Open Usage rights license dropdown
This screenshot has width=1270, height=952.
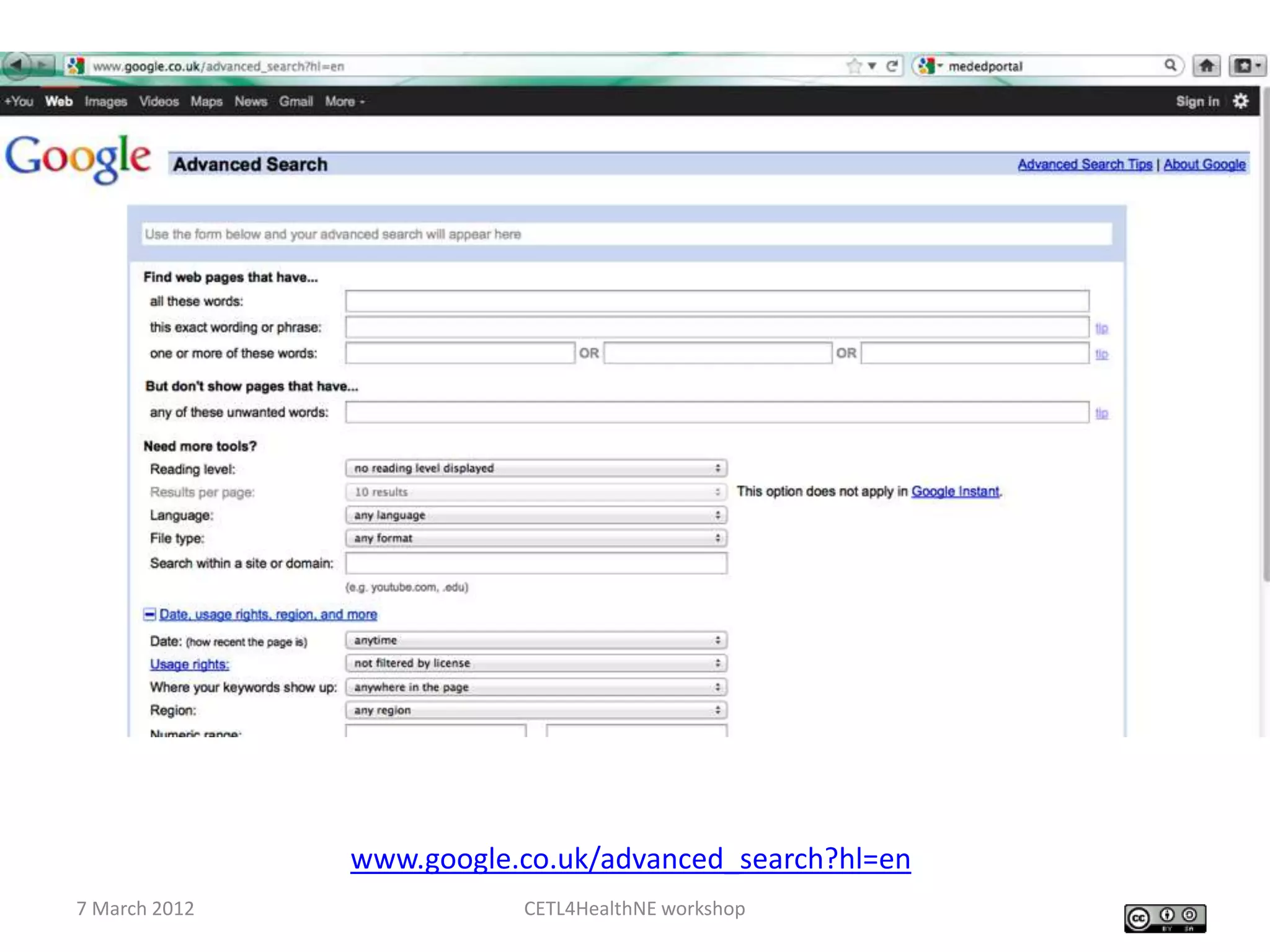(x=536, y=663)
